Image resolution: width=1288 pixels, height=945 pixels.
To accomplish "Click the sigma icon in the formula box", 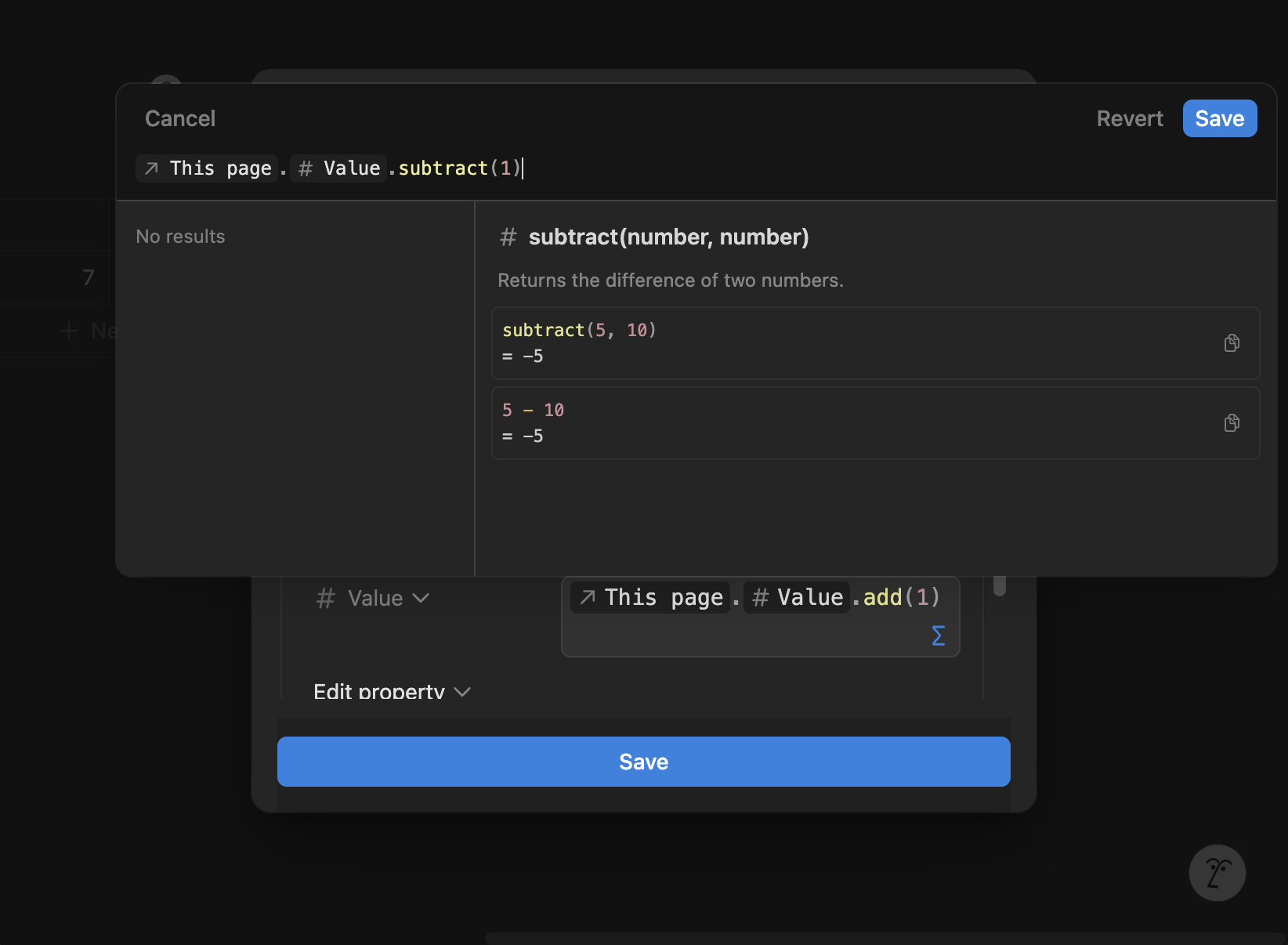I will click(938, 636).
